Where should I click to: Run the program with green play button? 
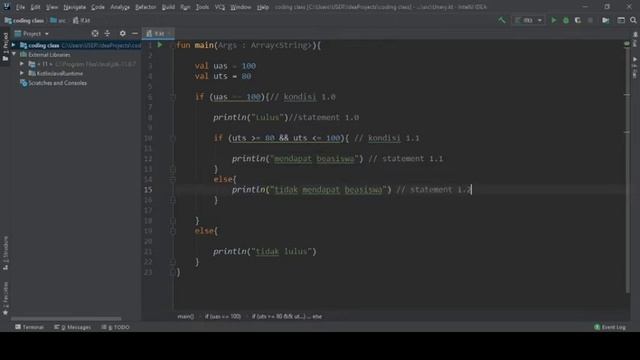point(553,20)
